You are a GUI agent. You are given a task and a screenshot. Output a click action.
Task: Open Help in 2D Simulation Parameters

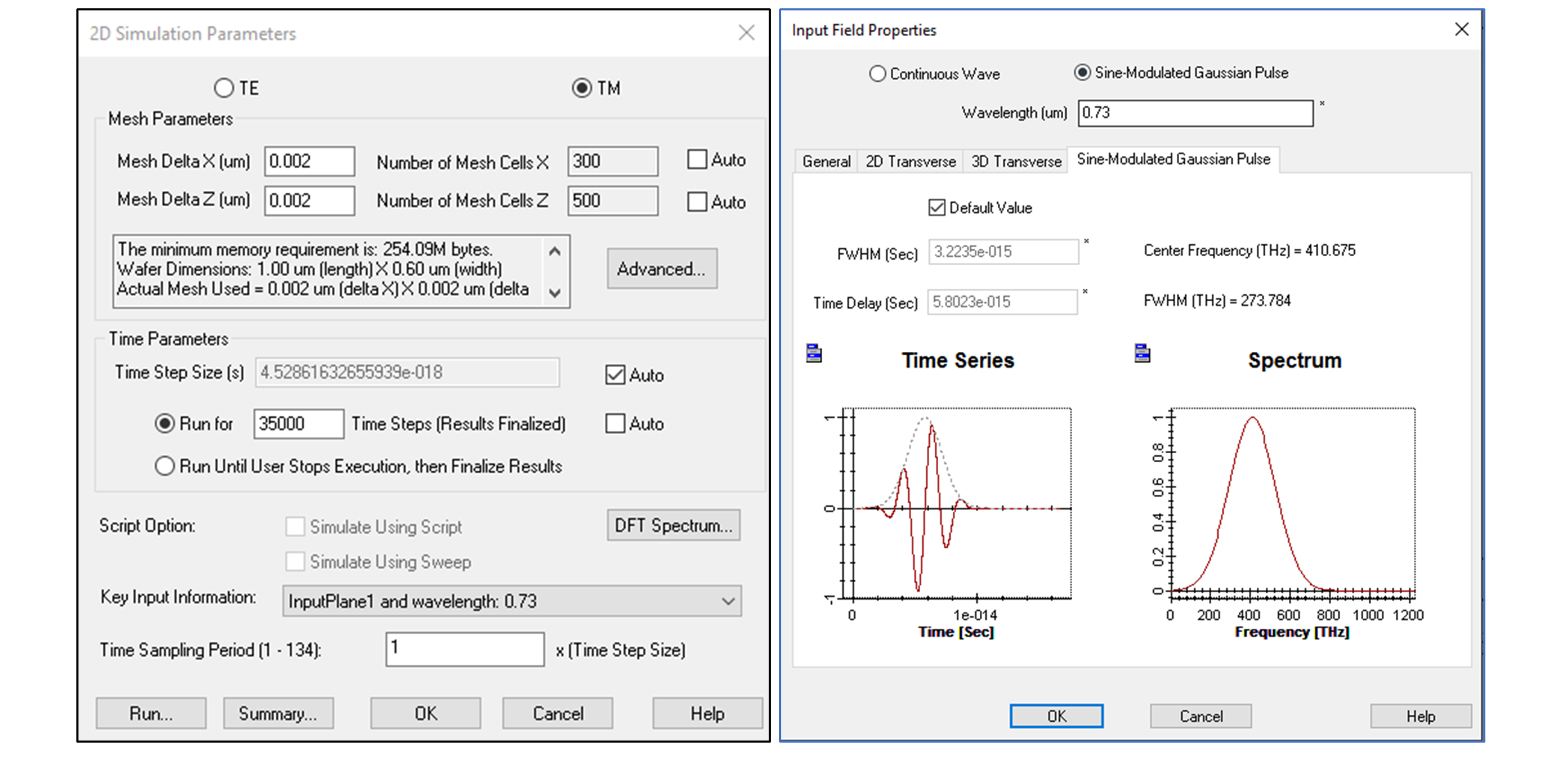[x=708, y=713]
